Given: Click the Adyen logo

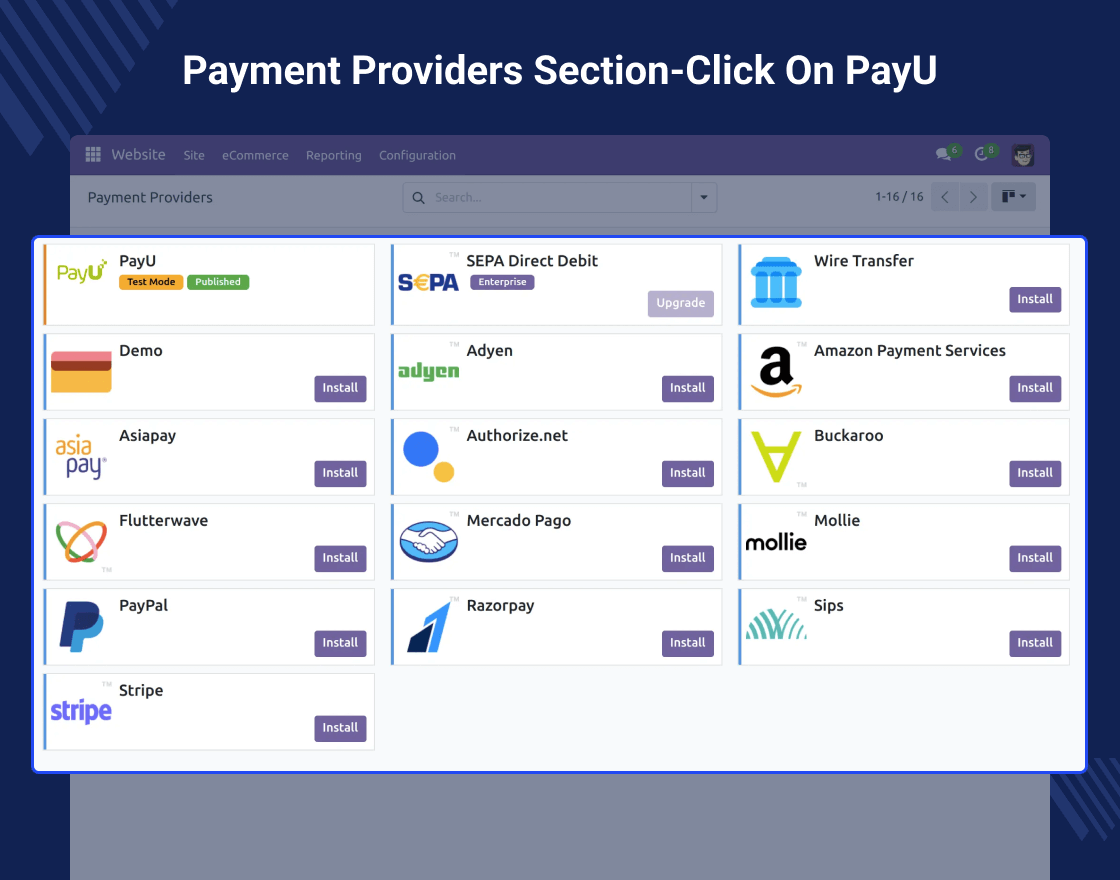Looking at the screenshot, I should coord(428,371).
